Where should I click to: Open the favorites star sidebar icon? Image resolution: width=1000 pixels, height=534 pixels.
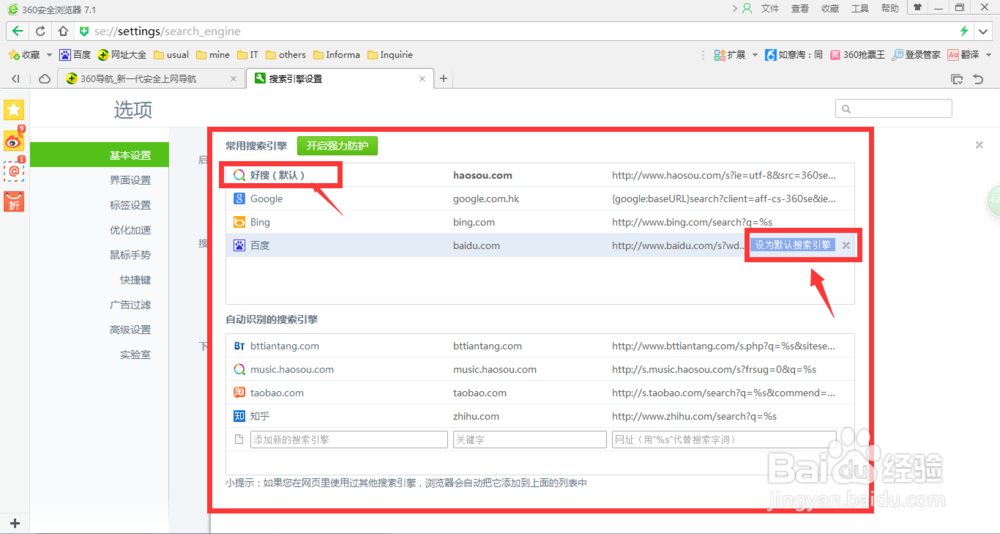point(14,110)
